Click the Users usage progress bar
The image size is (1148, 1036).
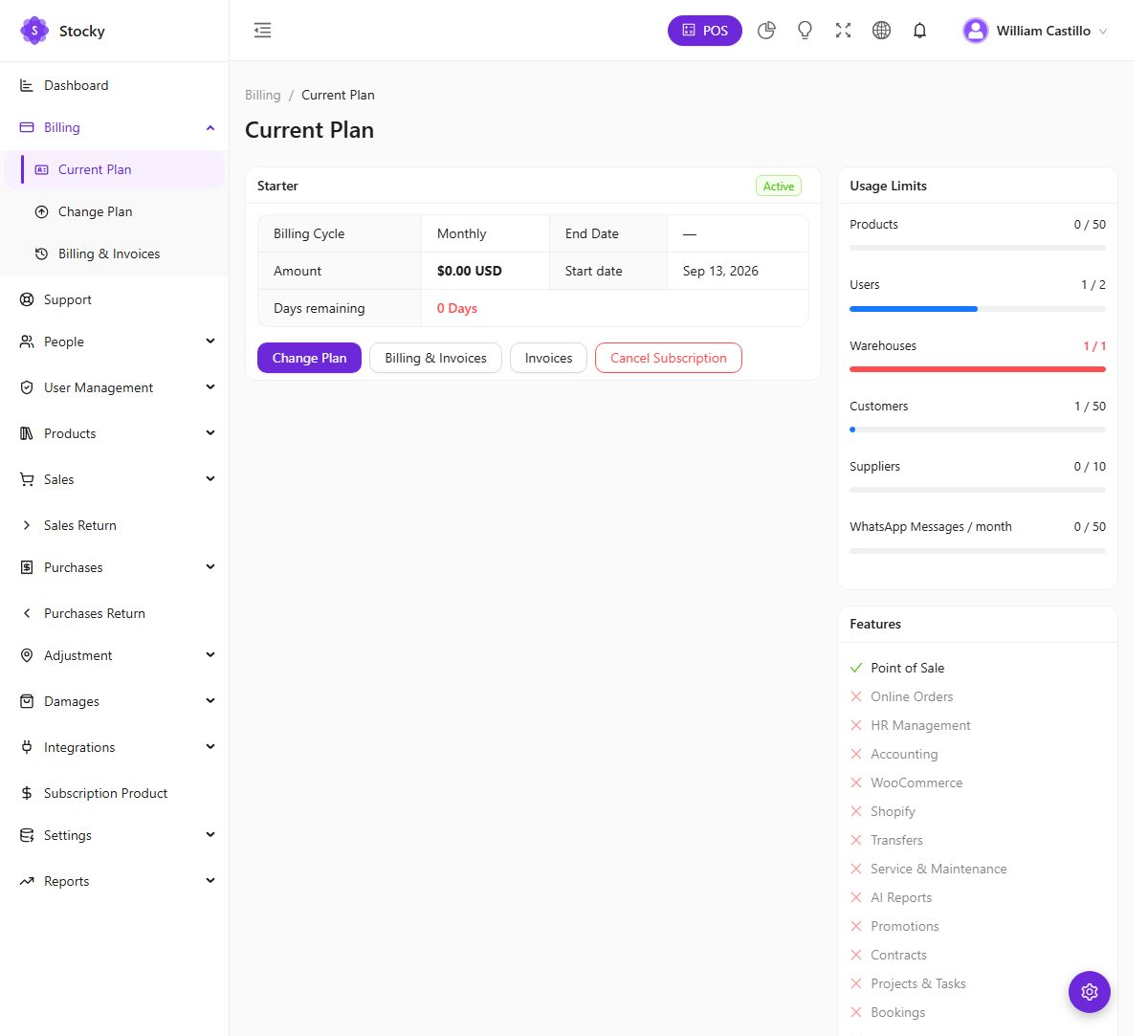(978, 309)
